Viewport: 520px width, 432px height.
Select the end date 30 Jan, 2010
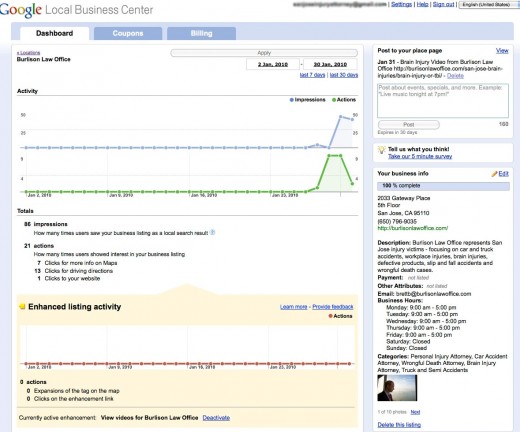[x=330, y=64]
